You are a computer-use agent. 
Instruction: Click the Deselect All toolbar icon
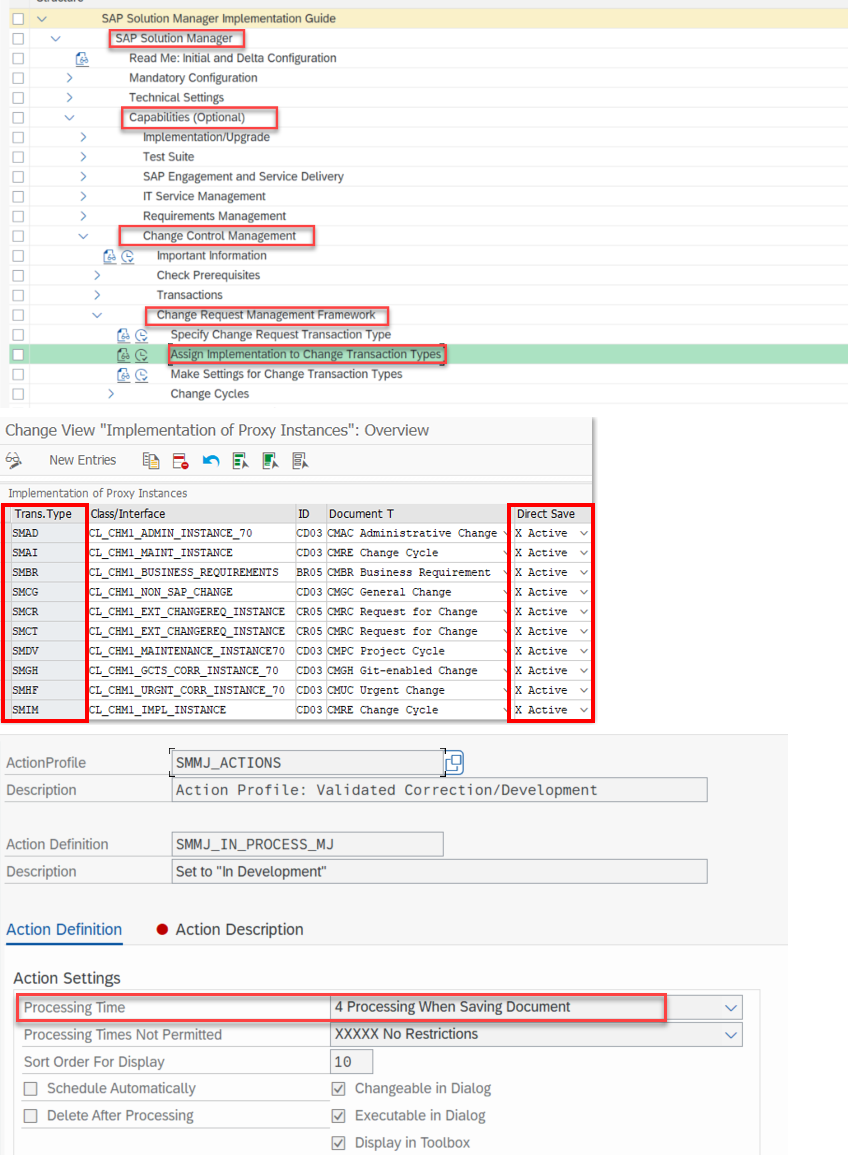click(x=300, y=460)
